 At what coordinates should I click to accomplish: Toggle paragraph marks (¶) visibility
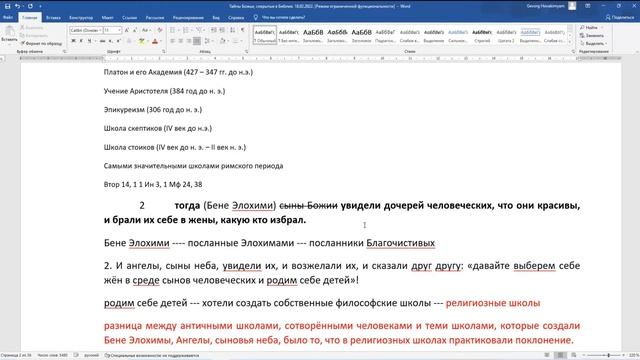coord(243,30)
